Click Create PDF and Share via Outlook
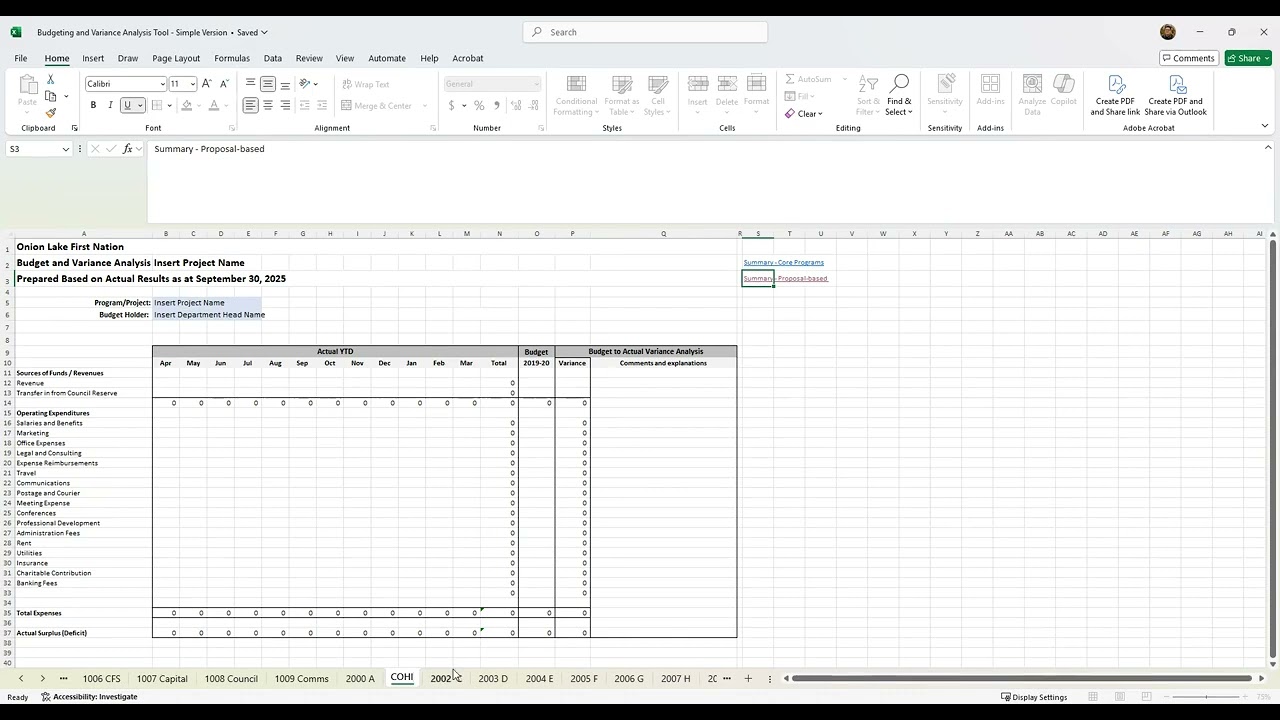The height and width of the screenshot is (720, 1280). [1177, 95]
